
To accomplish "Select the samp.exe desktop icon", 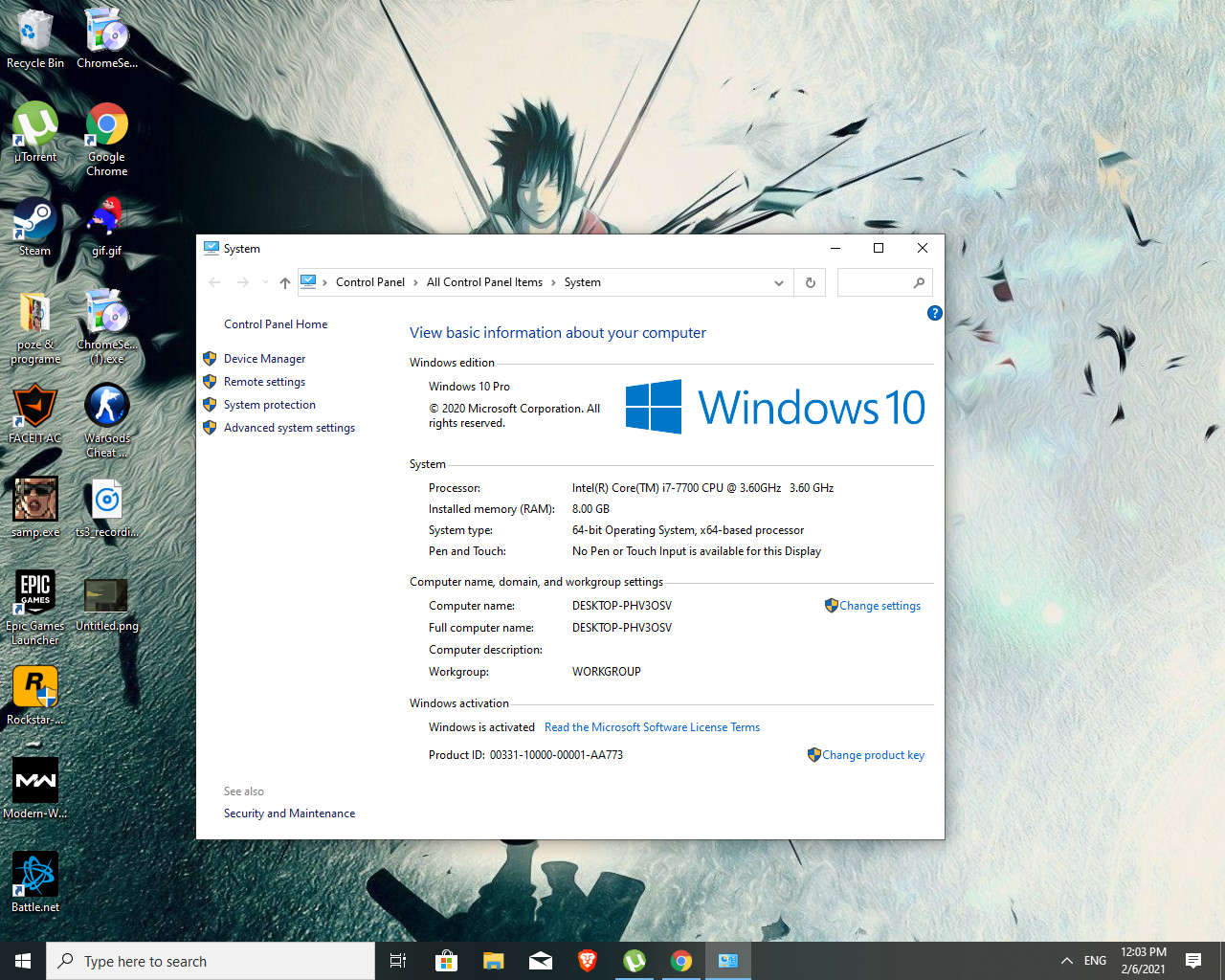I will (35, 507).
